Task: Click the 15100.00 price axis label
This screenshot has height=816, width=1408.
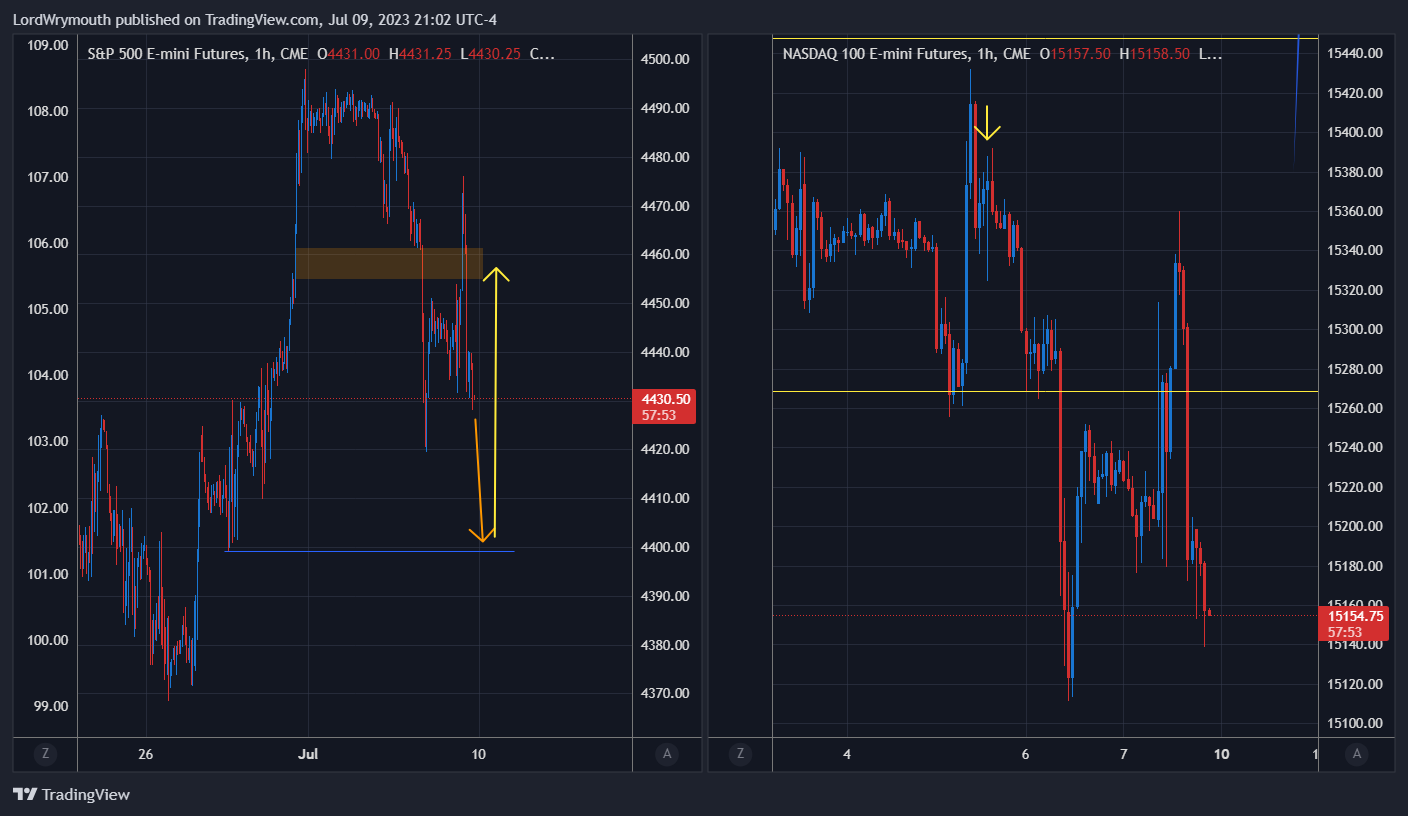Action: pyautogui.click(x=1354, y=723)
